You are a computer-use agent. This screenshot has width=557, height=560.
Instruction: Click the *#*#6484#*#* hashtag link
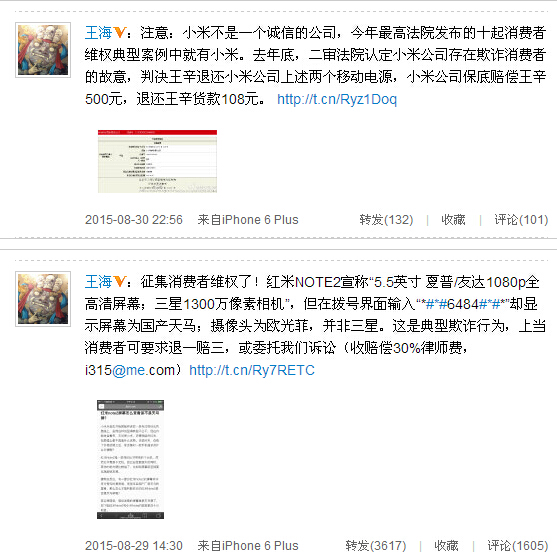(x=465, y=304)
